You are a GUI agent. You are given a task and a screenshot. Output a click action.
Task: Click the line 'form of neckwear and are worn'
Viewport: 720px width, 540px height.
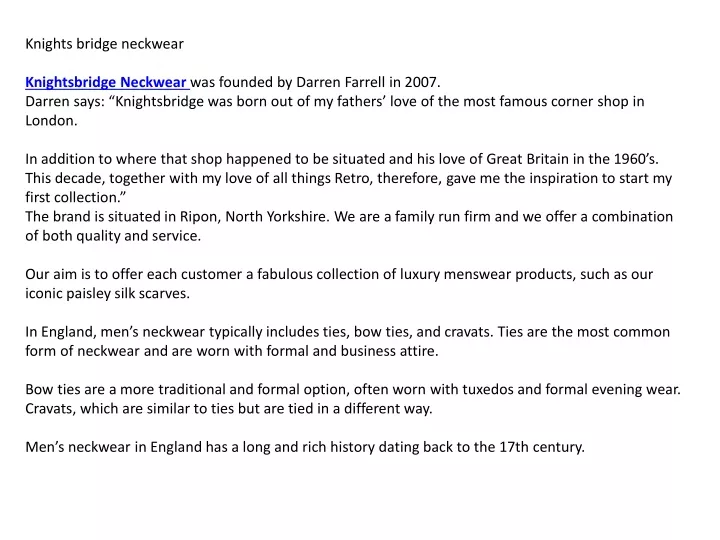tap(232, 351)
